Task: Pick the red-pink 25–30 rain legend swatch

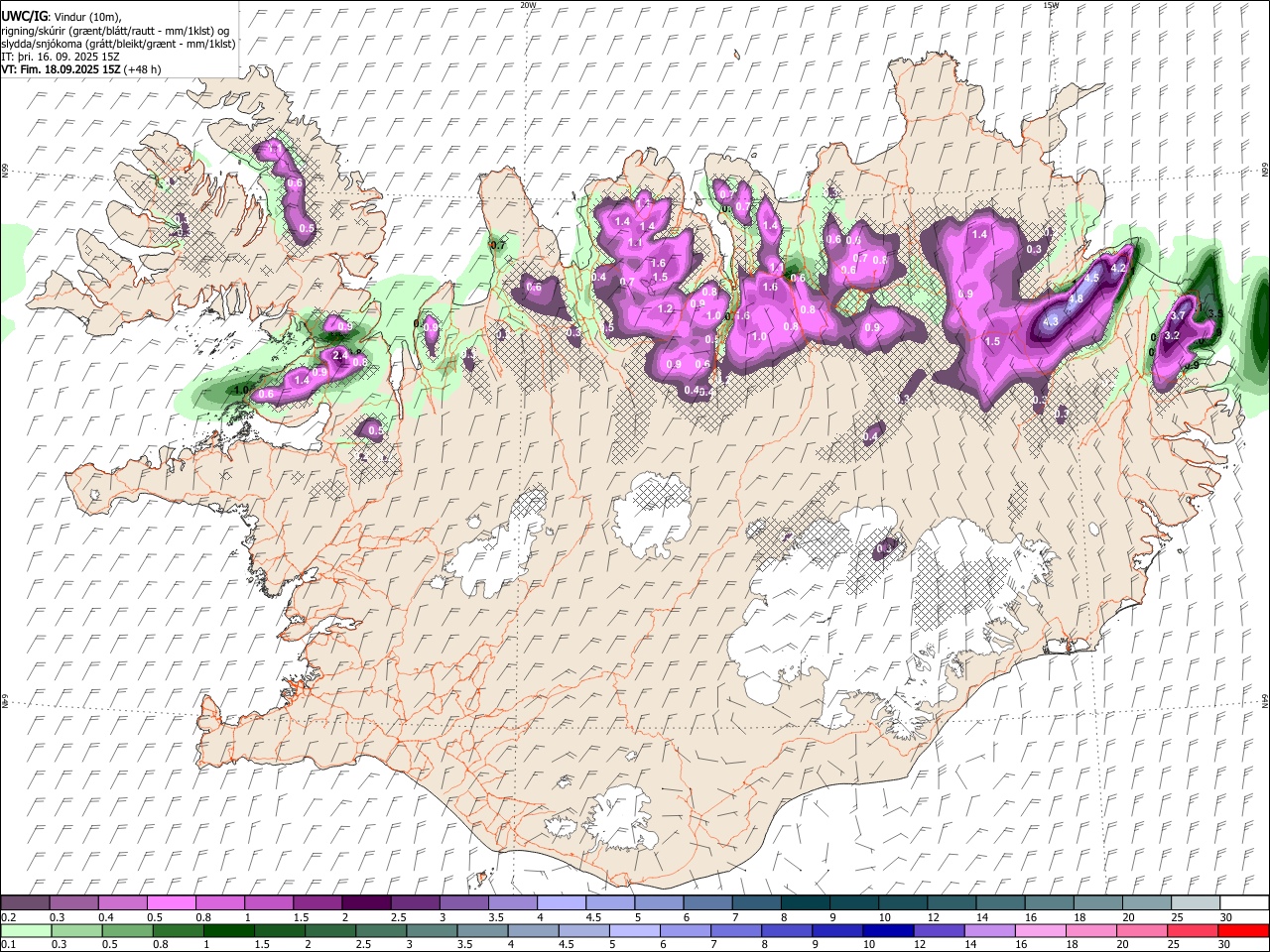Action: pyautogui.click(x=1194, y=931)
